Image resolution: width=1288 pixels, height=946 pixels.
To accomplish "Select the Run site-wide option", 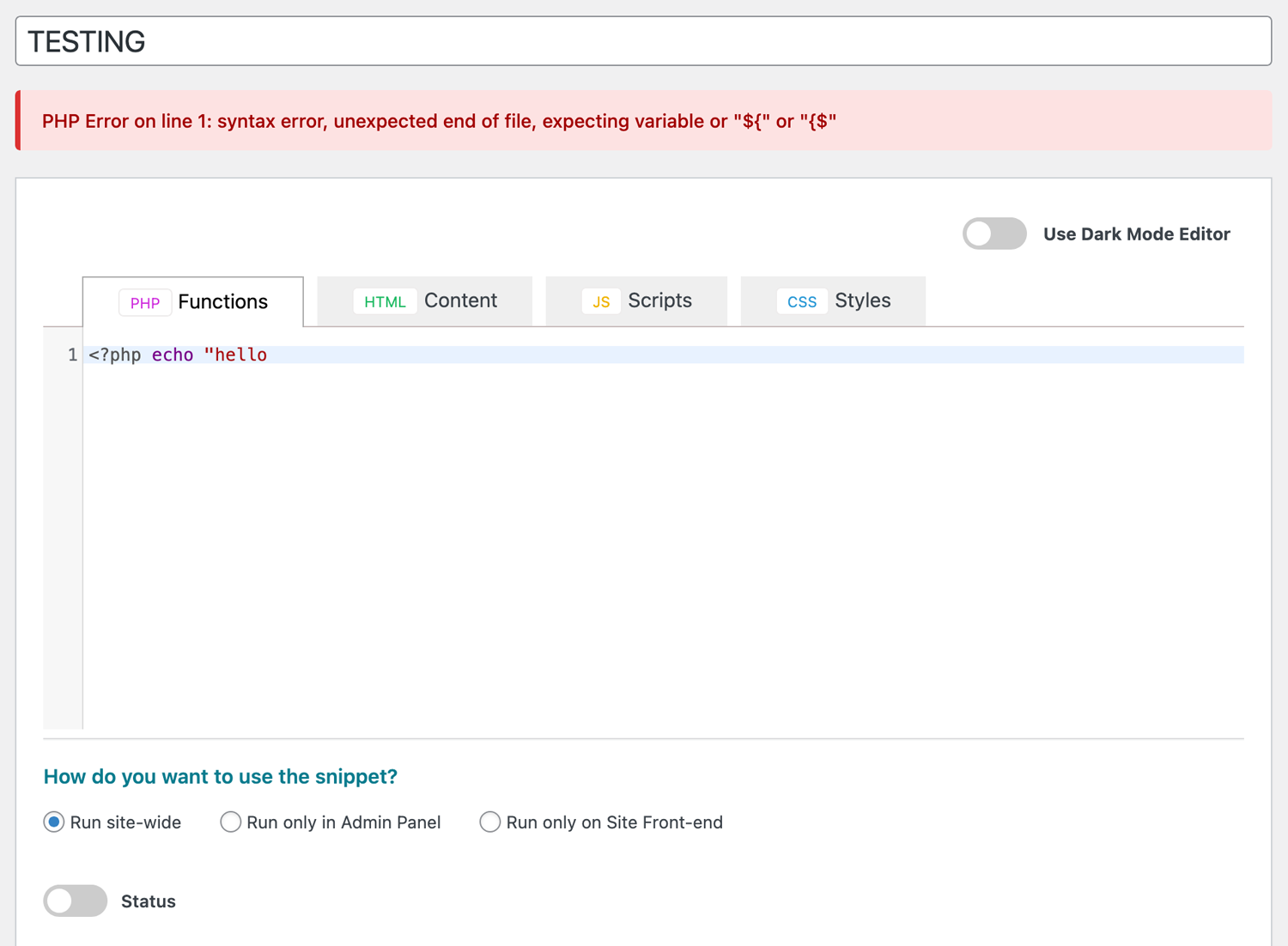I will [53, 822].
